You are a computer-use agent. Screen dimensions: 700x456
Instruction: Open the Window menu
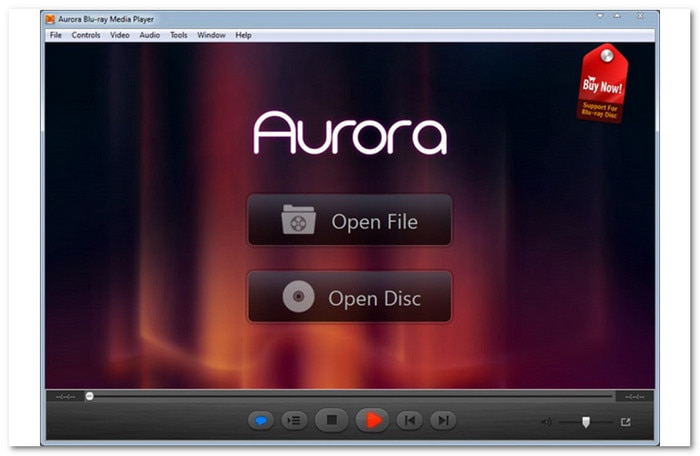[211, 35]
